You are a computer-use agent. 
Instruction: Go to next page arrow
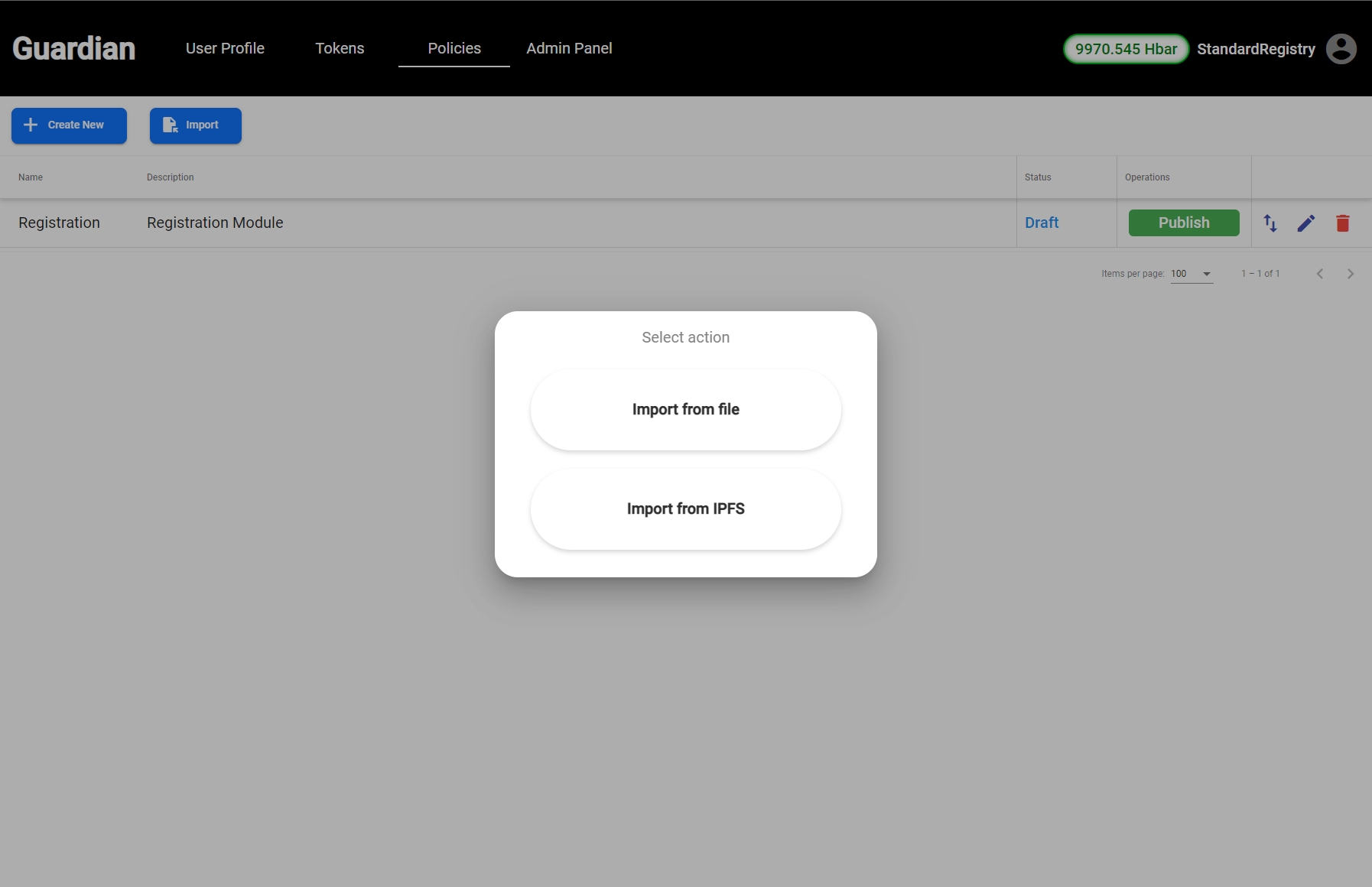pyautogui.click(x=1350, y=274)
